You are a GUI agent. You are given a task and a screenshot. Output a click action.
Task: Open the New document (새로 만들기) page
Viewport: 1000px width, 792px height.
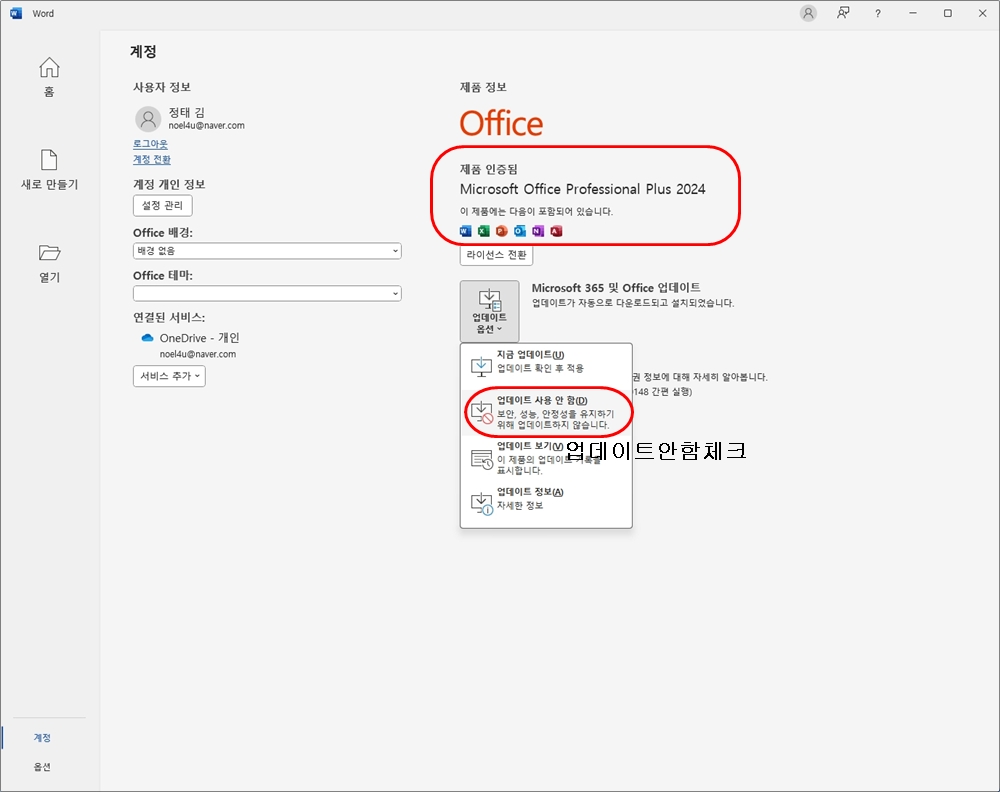coord(49,161)
